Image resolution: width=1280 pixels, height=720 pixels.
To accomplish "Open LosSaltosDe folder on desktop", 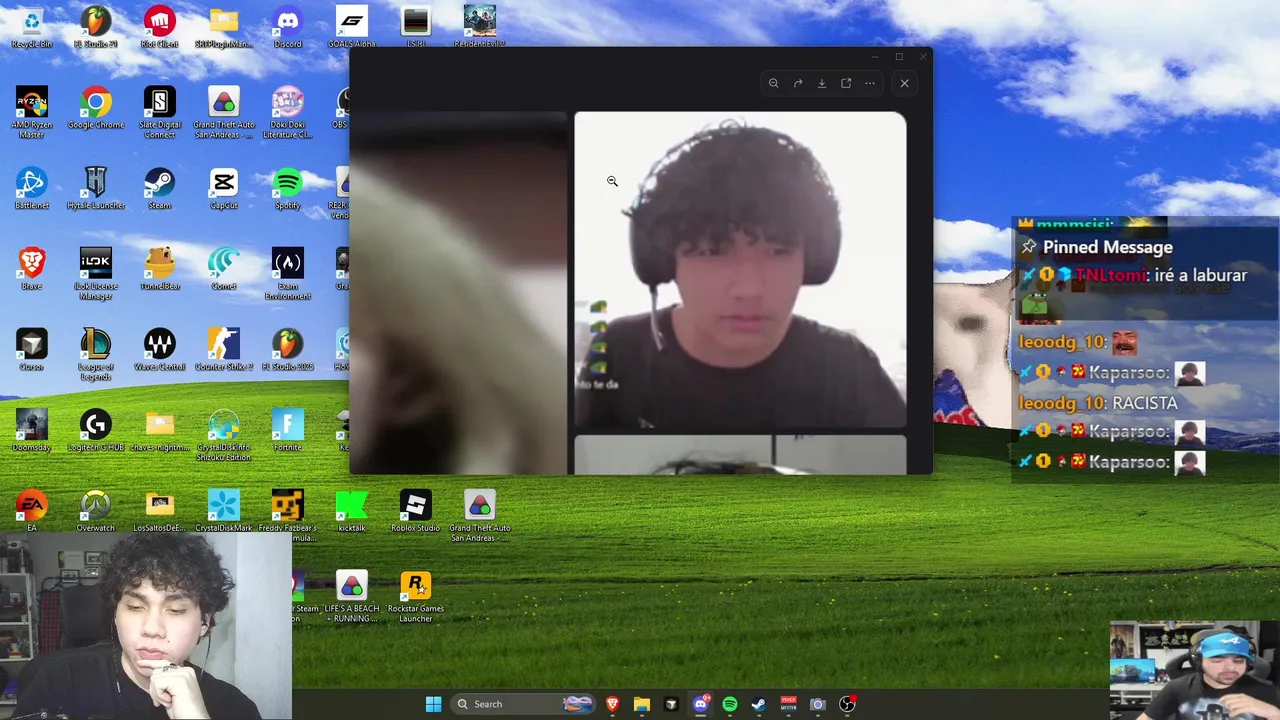I will pyautogui.click(x=160, y=511).
